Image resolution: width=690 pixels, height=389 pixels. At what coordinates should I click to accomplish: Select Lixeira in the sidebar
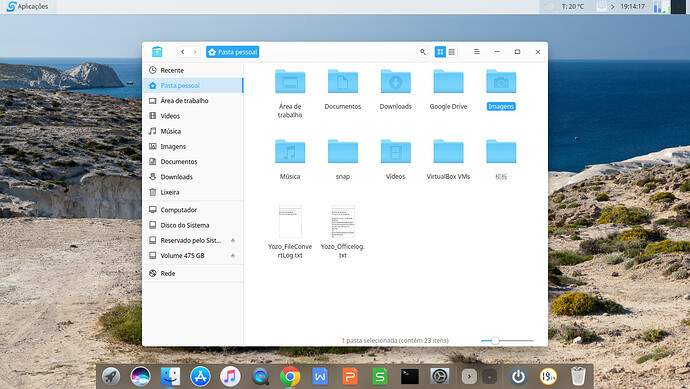click(193, 192)
